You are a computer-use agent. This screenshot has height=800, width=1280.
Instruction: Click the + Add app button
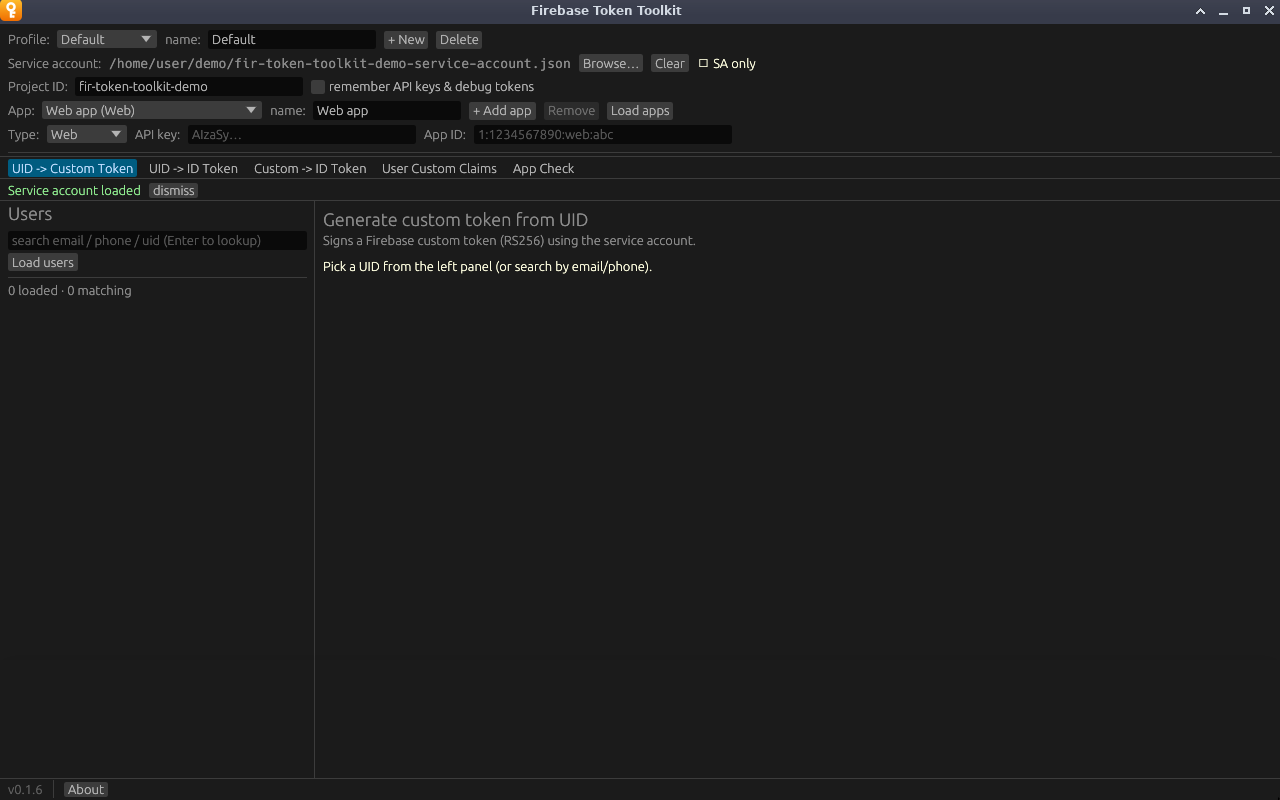(502, 110)
